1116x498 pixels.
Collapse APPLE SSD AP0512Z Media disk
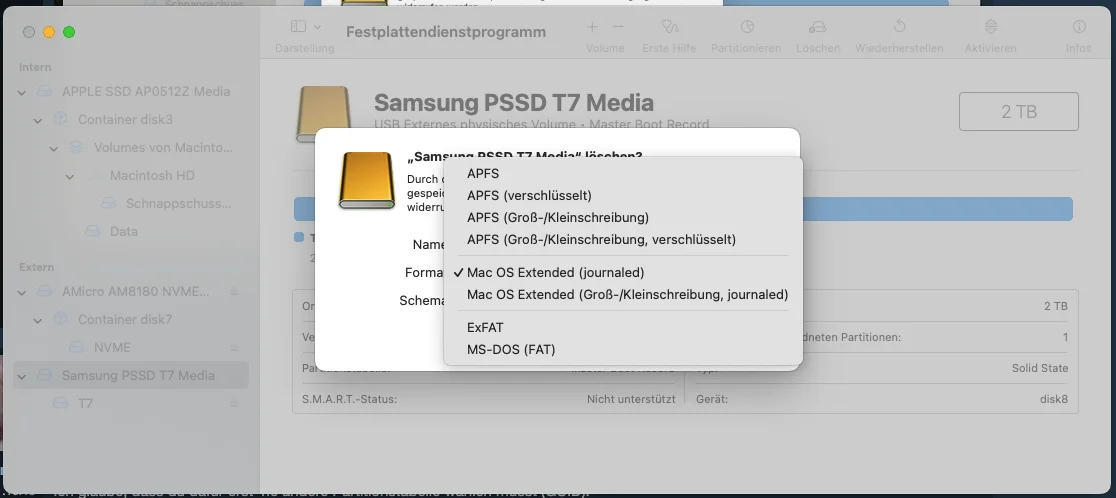point(22,92)
